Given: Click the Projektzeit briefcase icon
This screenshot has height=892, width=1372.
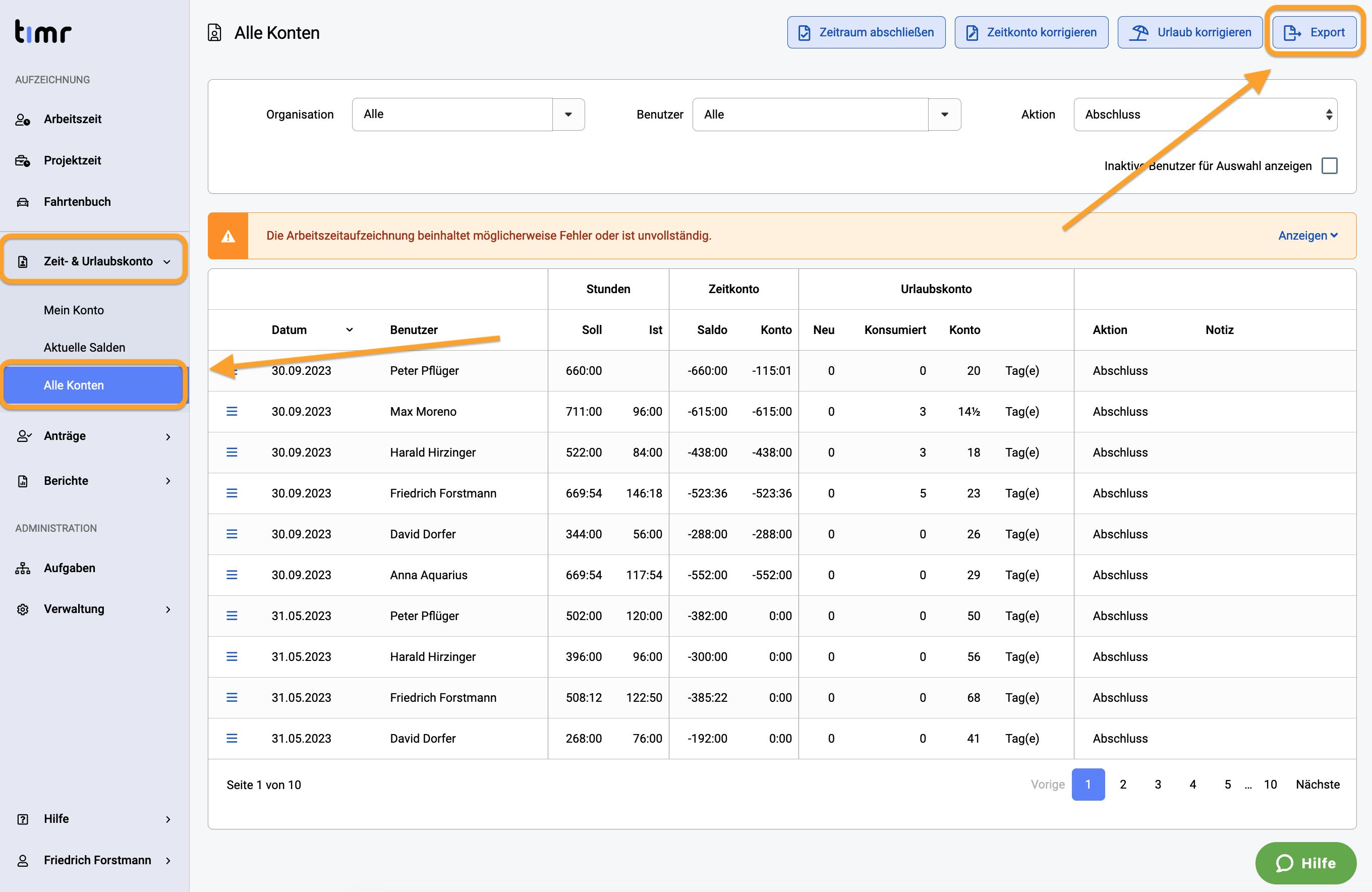Looking at the screenshot, I should (x=23, y=161).
